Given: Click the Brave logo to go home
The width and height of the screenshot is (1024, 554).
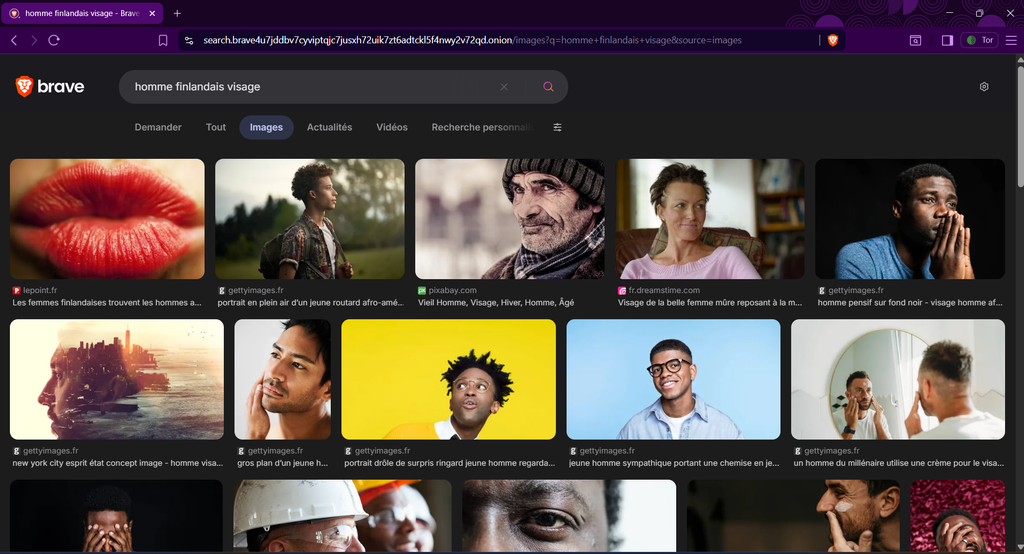Looking at the screenshot, I should click(50, 87).
